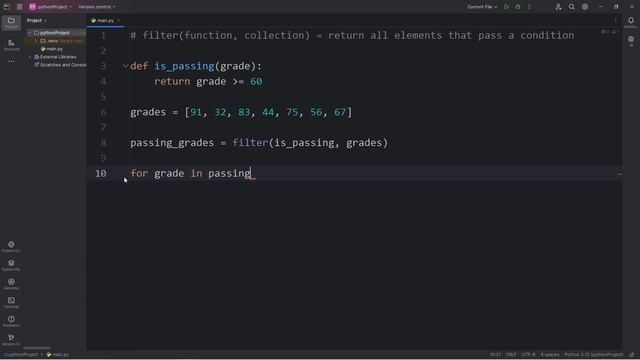Open the Version Control tool window
This screenshot has width=640, height=360.
click(x=11, y=339)
